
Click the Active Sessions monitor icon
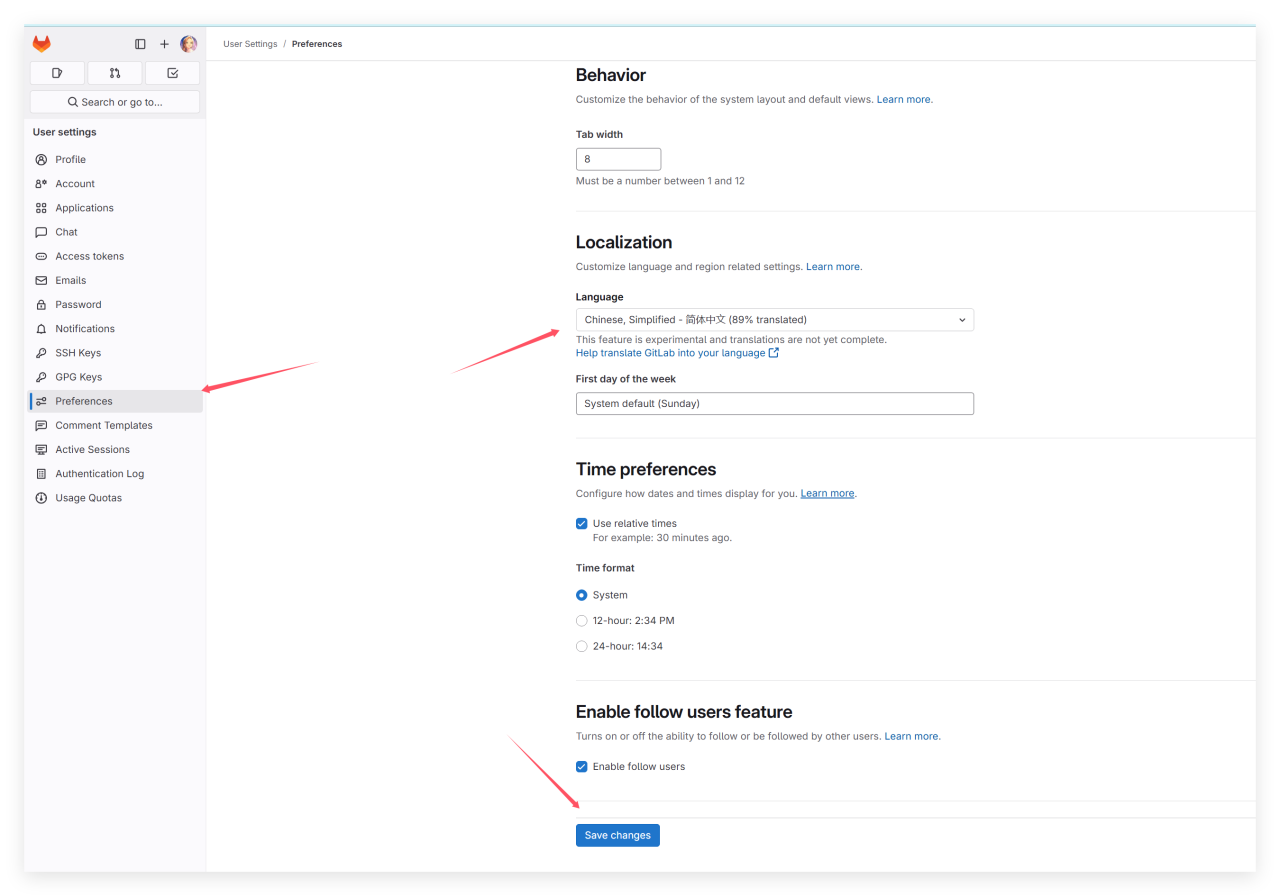(41, 450)
